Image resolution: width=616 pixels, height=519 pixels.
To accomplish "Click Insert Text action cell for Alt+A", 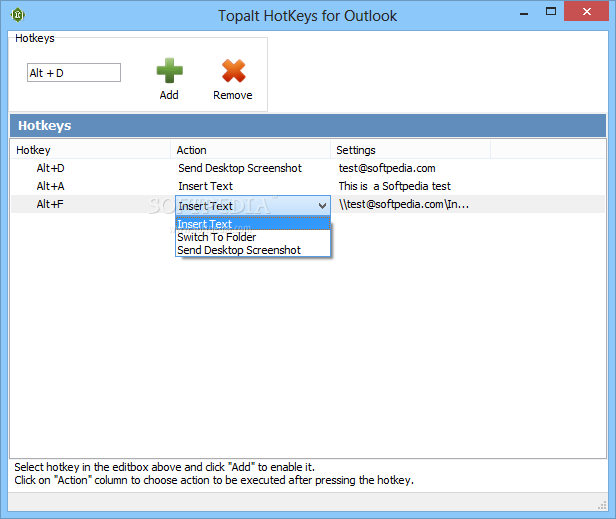I will click(x=205, y=186).
